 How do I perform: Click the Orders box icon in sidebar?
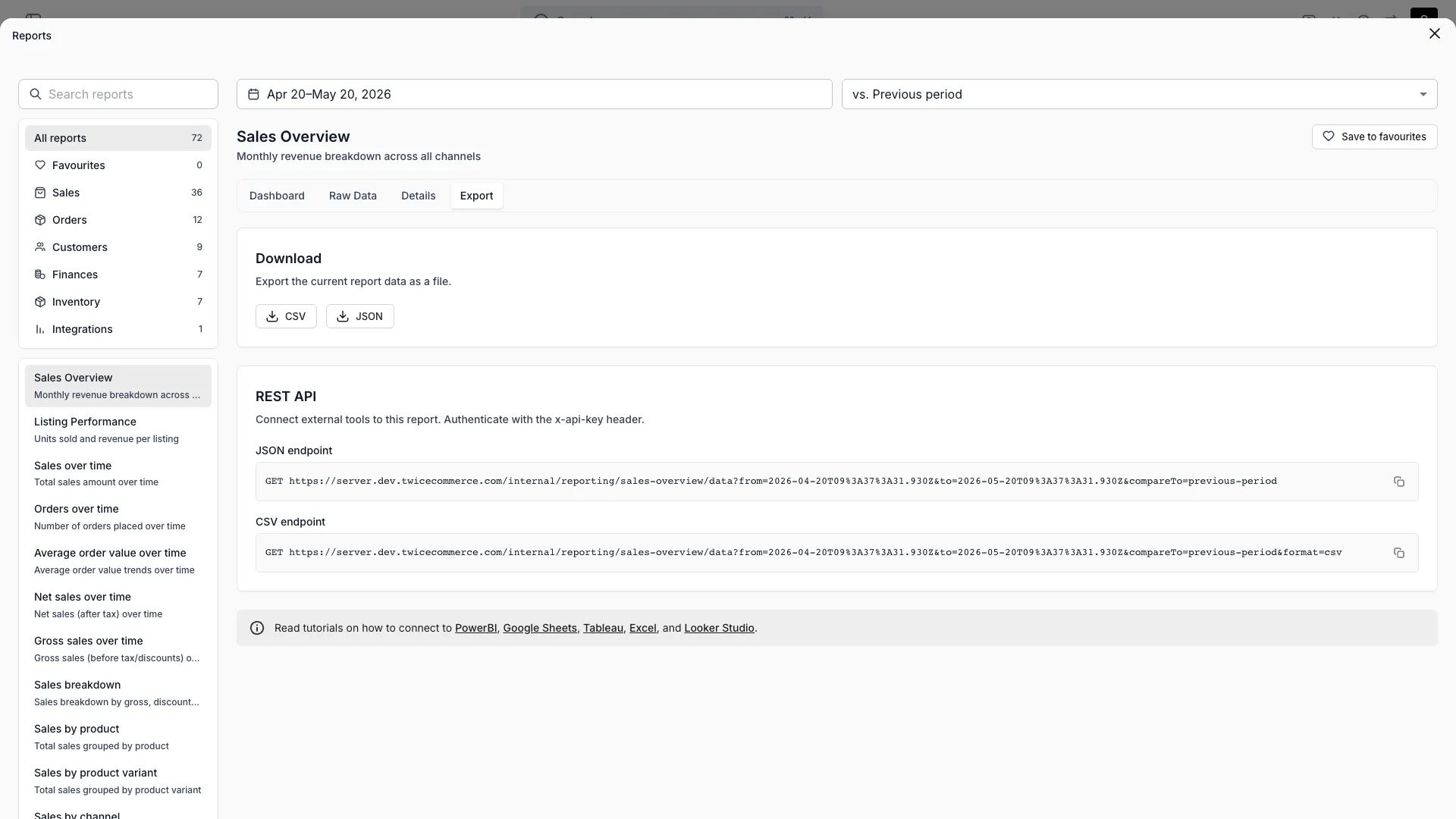click(40, 220)
